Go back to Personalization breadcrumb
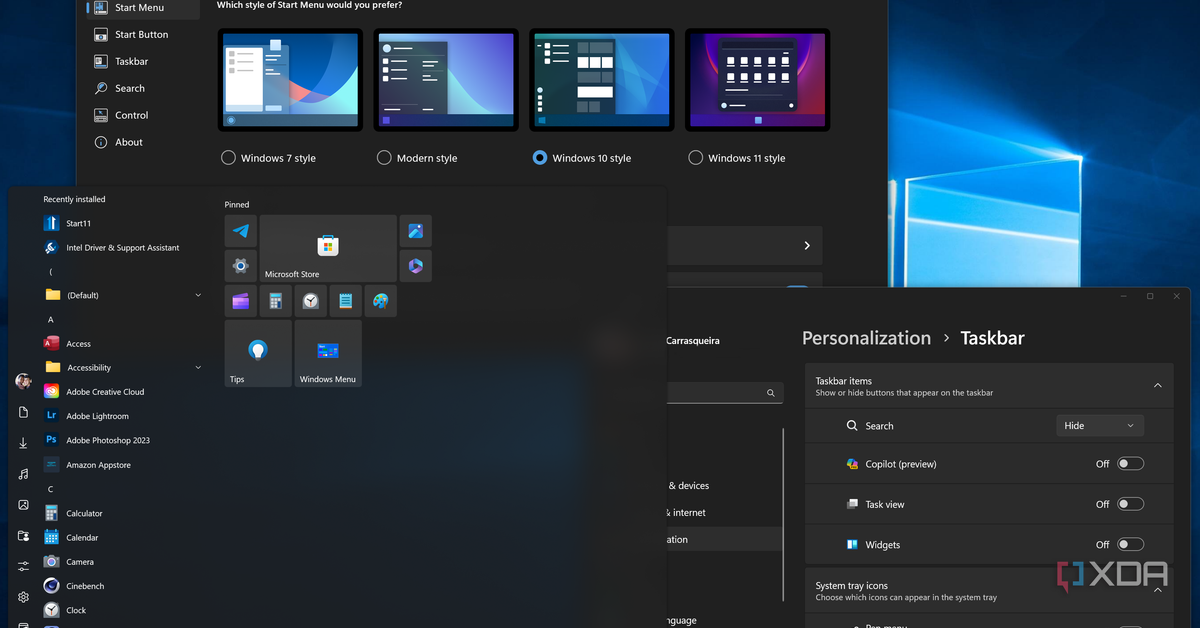Screen dimensions: 1200x628 866,338
